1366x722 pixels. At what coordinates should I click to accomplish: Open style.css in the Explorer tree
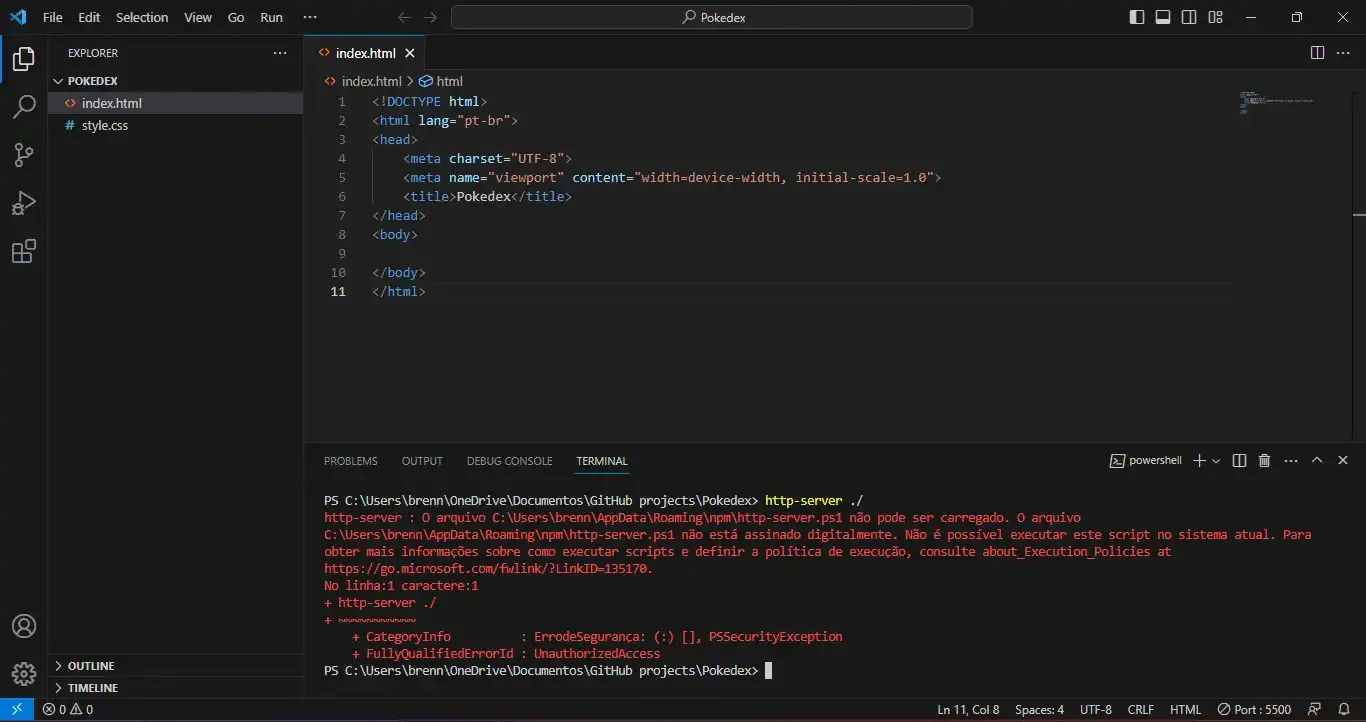click(175, 125)
